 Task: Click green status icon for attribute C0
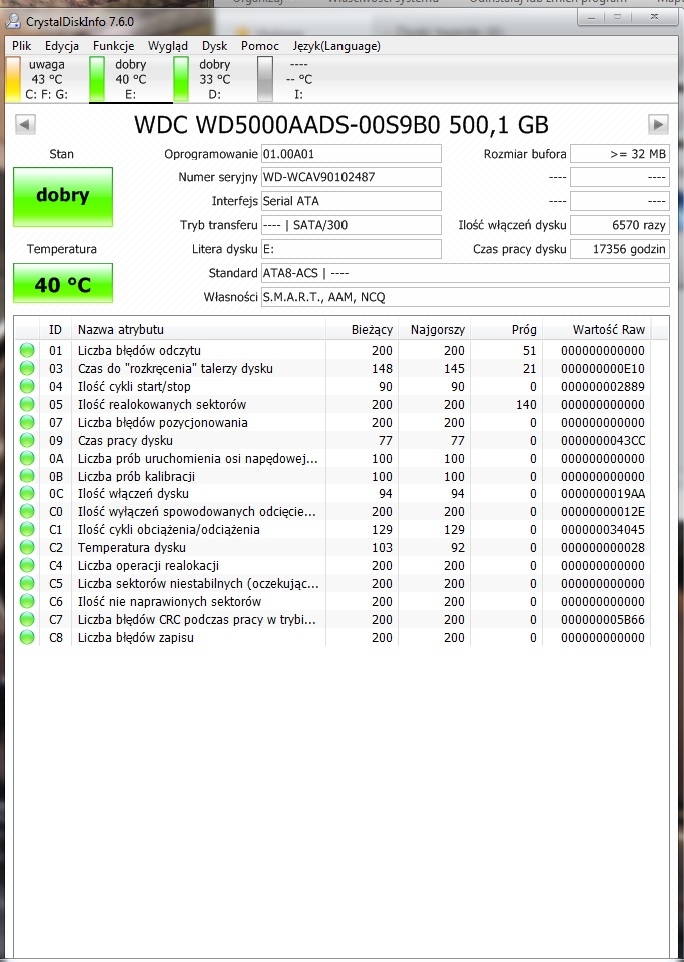pos(27,512)
